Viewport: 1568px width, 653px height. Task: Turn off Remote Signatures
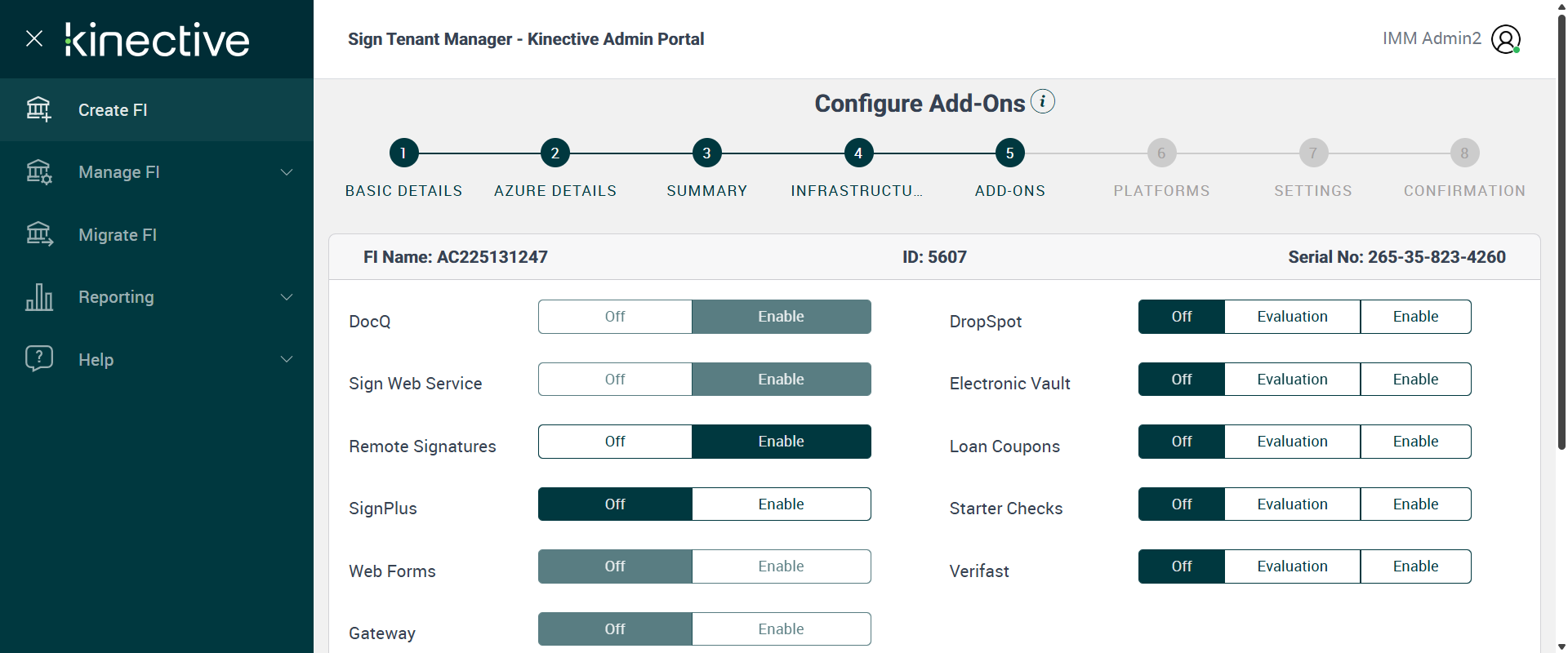point(615,442)
